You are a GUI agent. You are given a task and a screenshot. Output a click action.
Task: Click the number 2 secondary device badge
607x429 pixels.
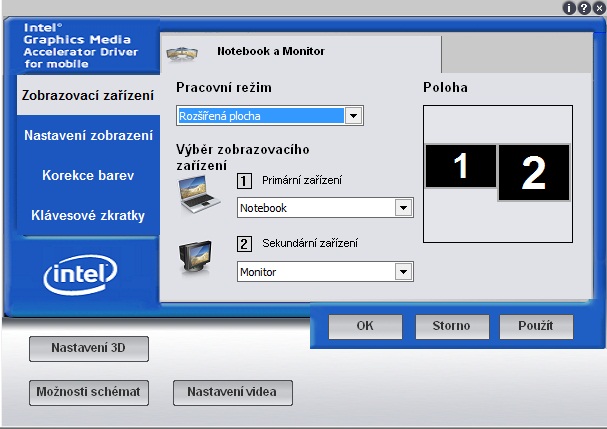click(x=244, y=244)
